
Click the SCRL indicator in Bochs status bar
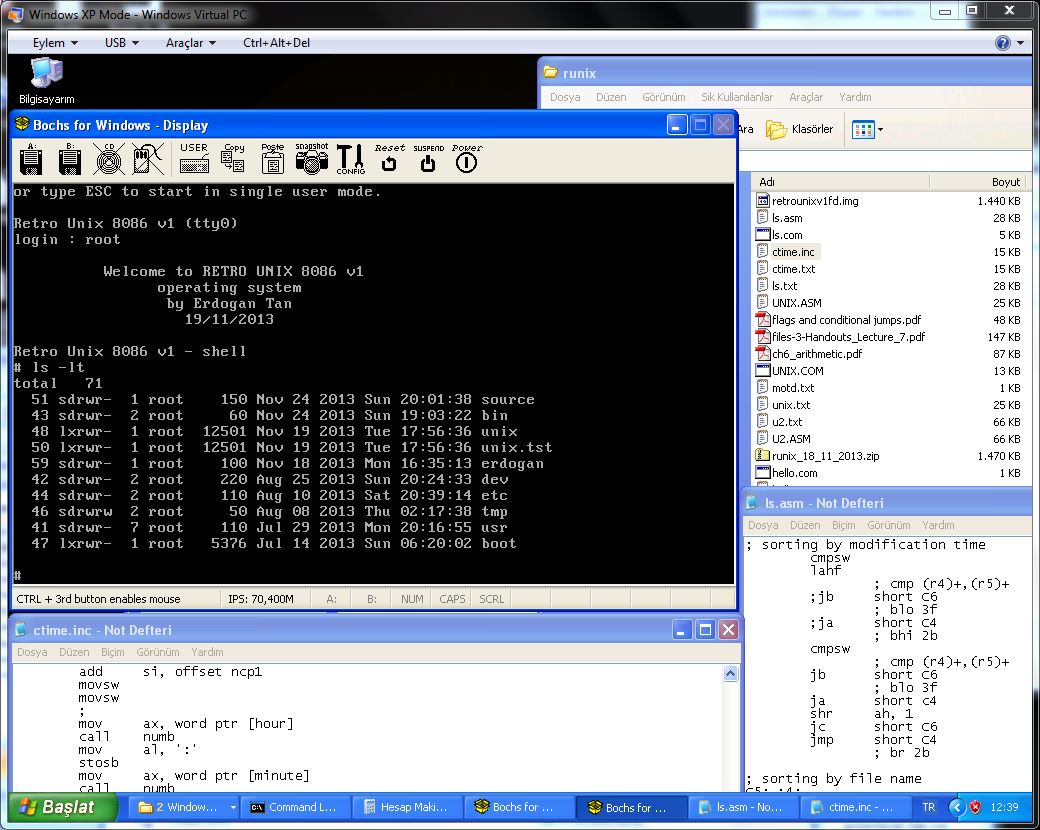(491, 599)
